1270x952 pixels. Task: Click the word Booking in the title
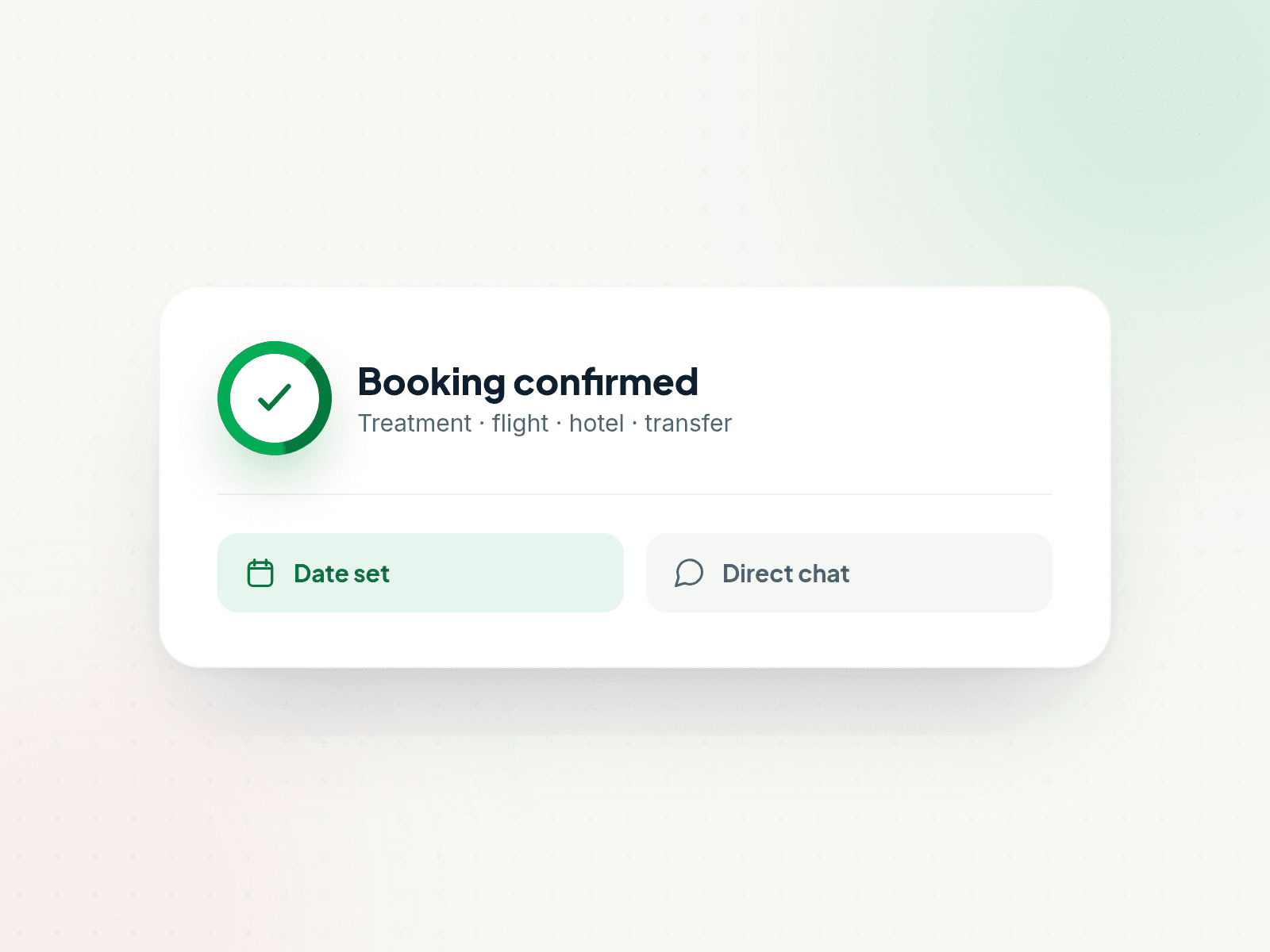click(x=432, y=384)
